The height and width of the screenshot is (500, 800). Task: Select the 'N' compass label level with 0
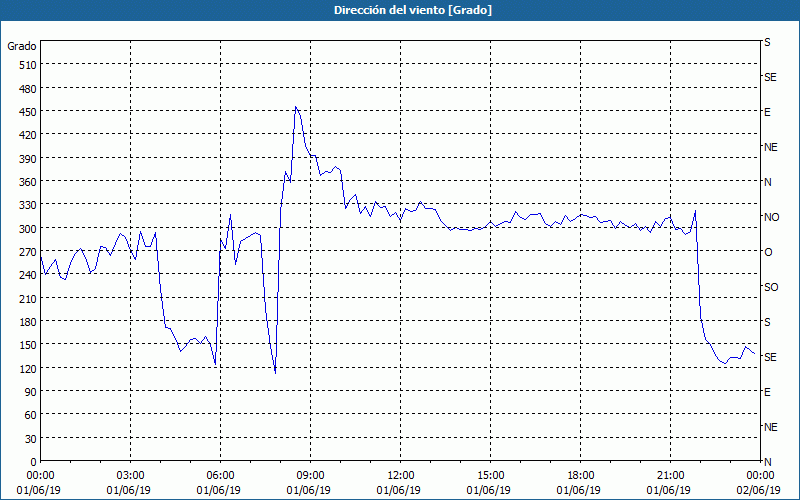tap(767, 462)
